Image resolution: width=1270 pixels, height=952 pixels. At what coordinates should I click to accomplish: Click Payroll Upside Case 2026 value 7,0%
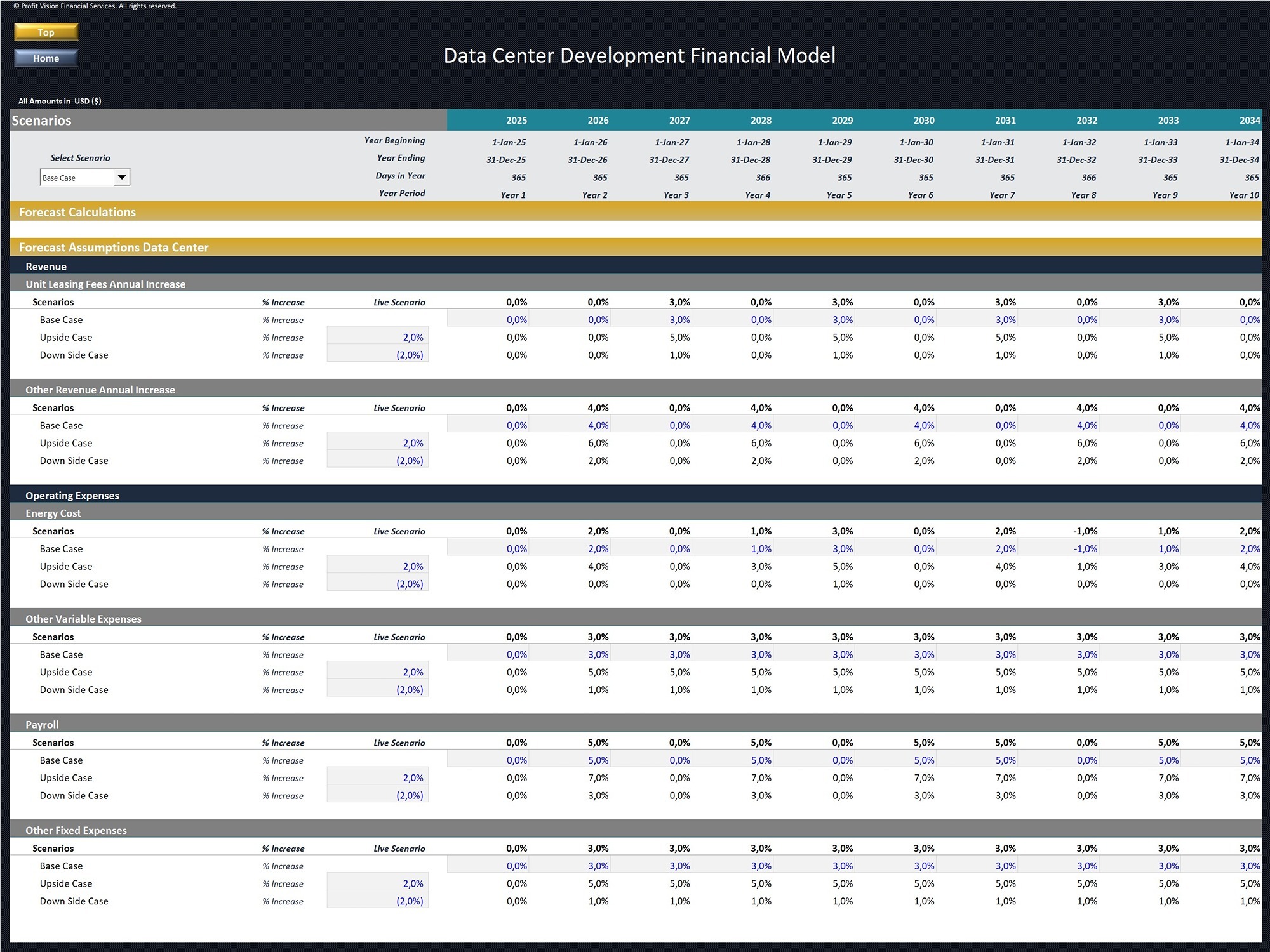pyautogui.click(x=598, y=778)
